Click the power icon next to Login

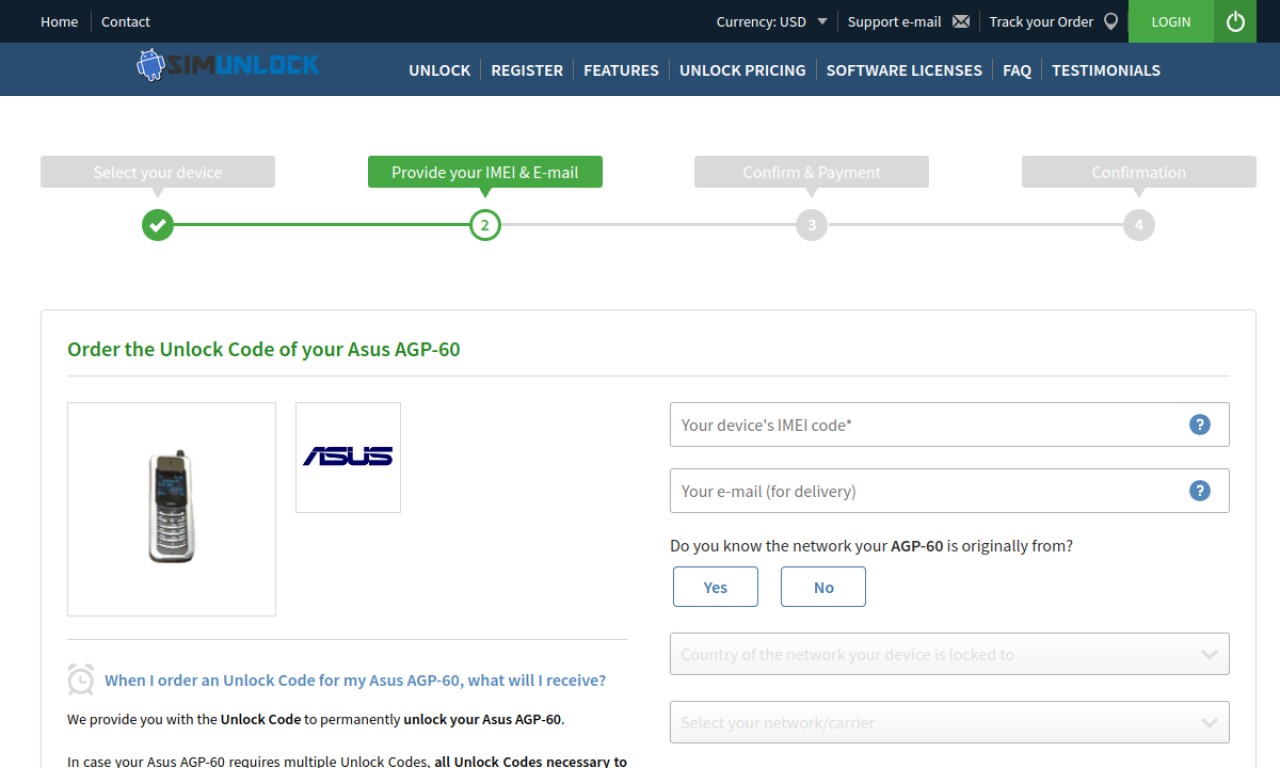click(1235, 21)
